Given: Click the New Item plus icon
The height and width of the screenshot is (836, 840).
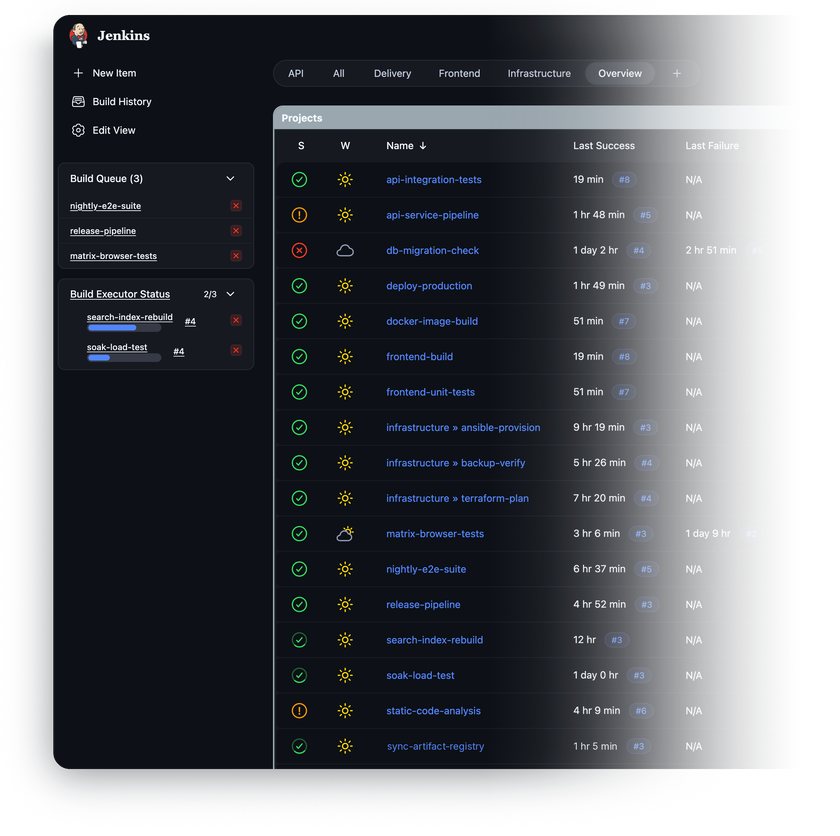Looking at the screenshot, I should (78, 73).
